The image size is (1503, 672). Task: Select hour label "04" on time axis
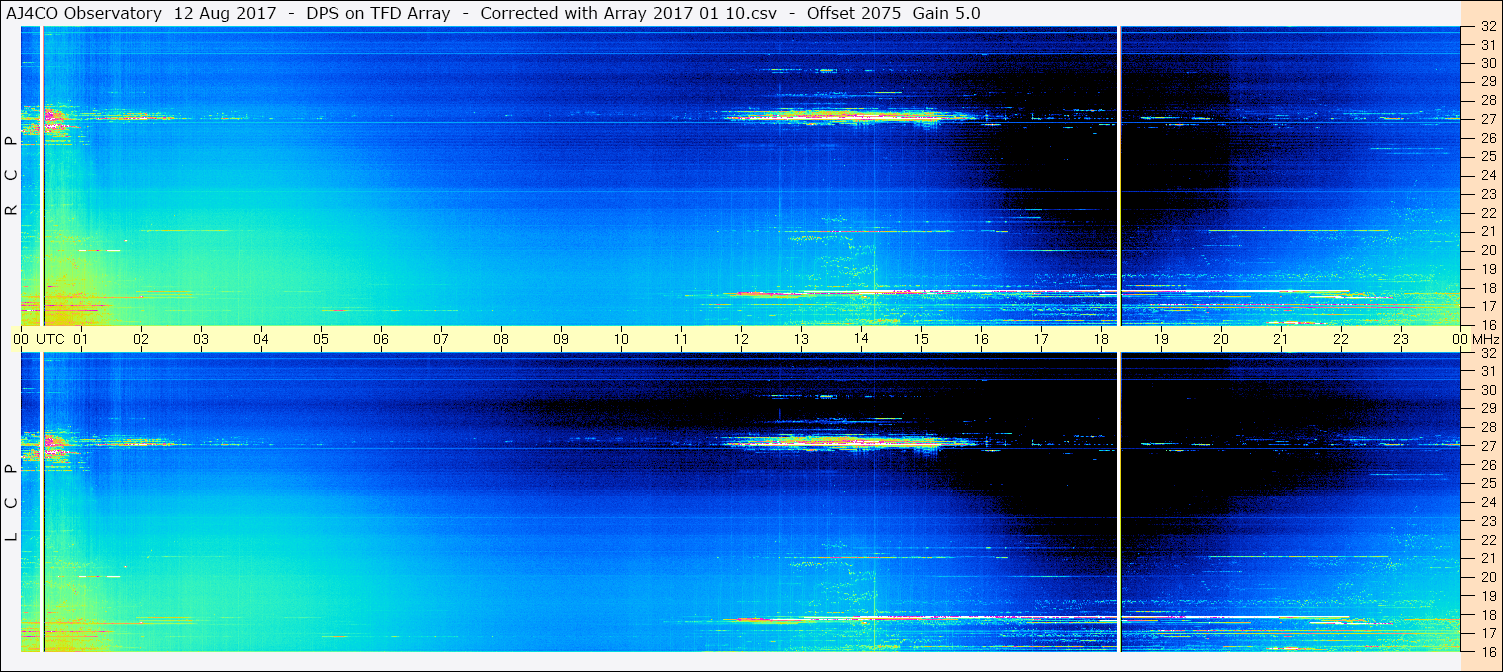coord(261,339)
